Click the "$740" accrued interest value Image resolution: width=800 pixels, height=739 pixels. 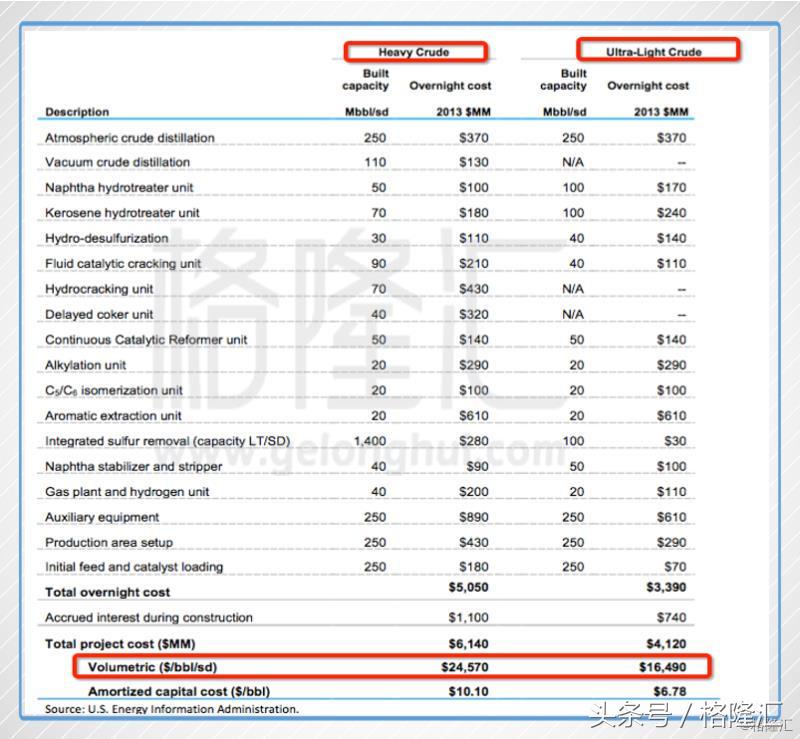671,618
